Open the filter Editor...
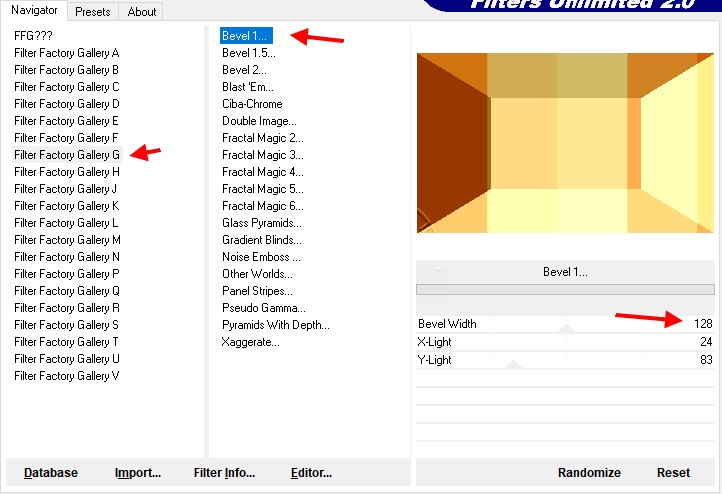 (311, 473)
